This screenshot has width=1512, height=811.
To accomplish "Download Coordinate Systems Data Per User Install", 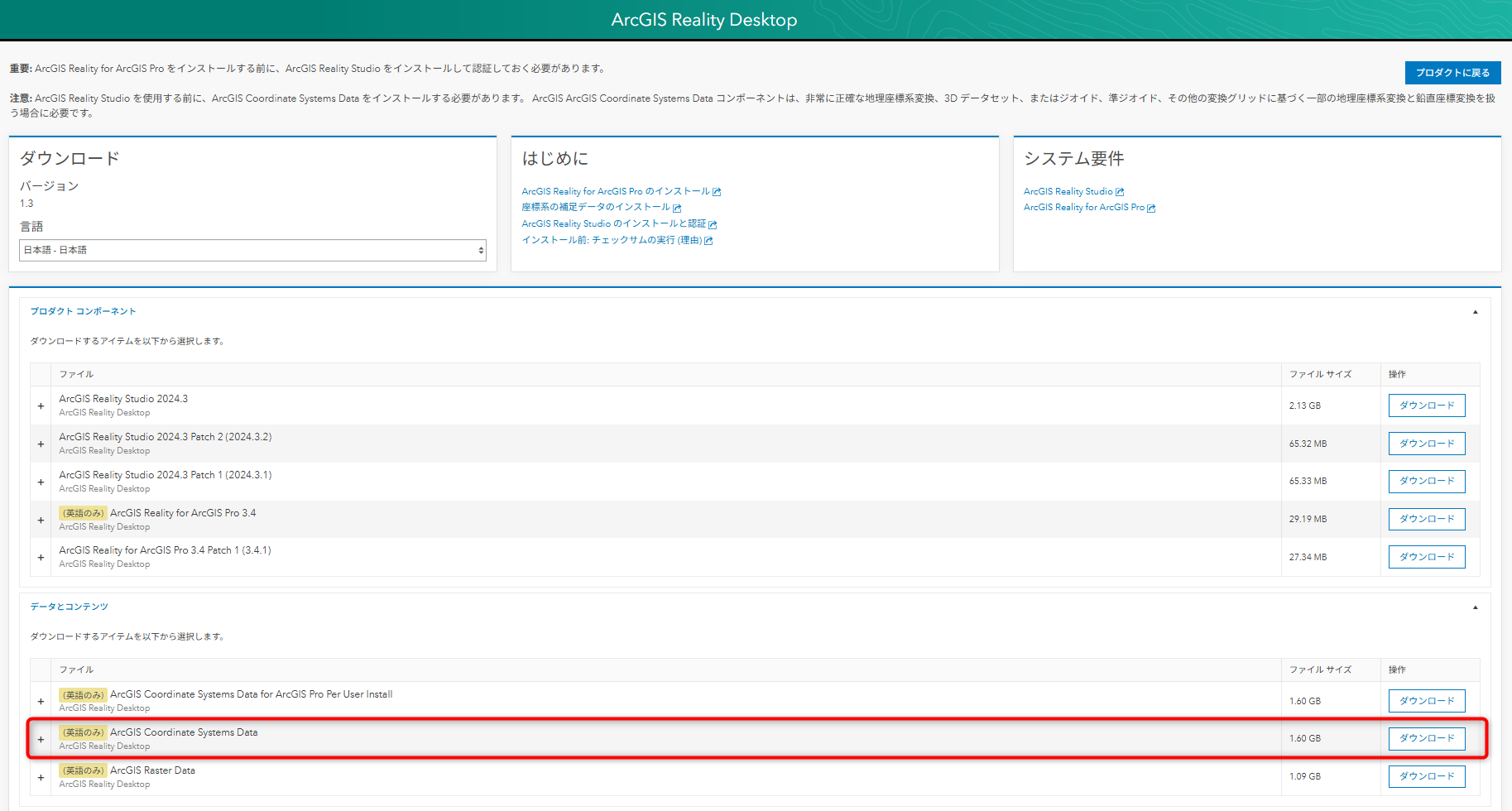I will [x=1427, y=701].
